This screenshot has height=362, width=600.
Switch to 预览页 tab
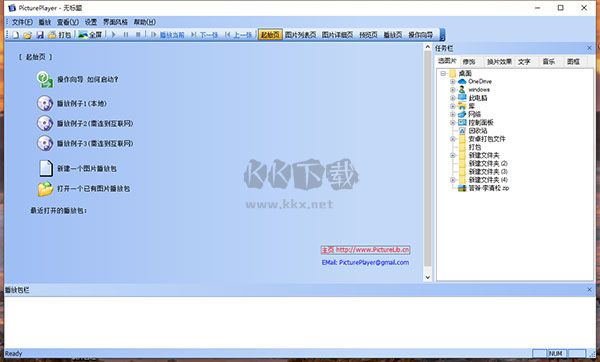point(368,34)
